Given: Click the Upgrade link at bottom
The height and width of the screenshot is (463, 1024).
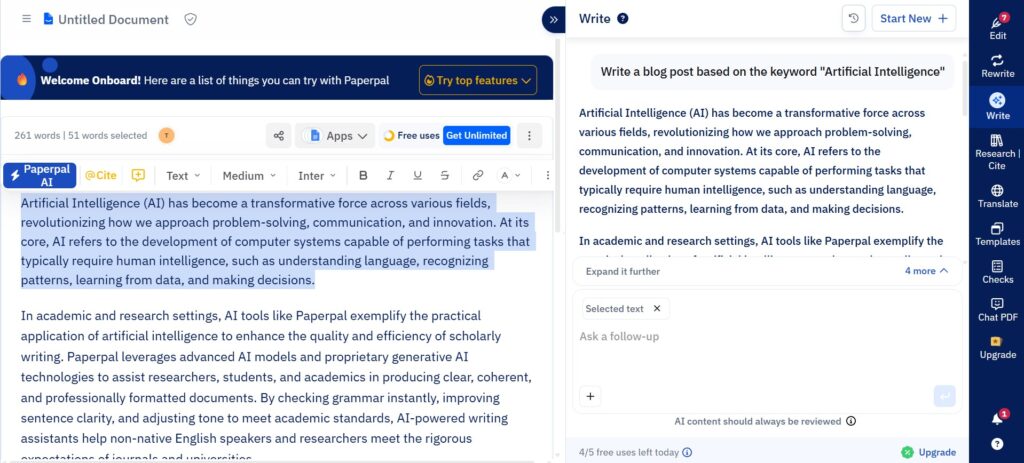Looking at the screenshot, I should (929, 453).
